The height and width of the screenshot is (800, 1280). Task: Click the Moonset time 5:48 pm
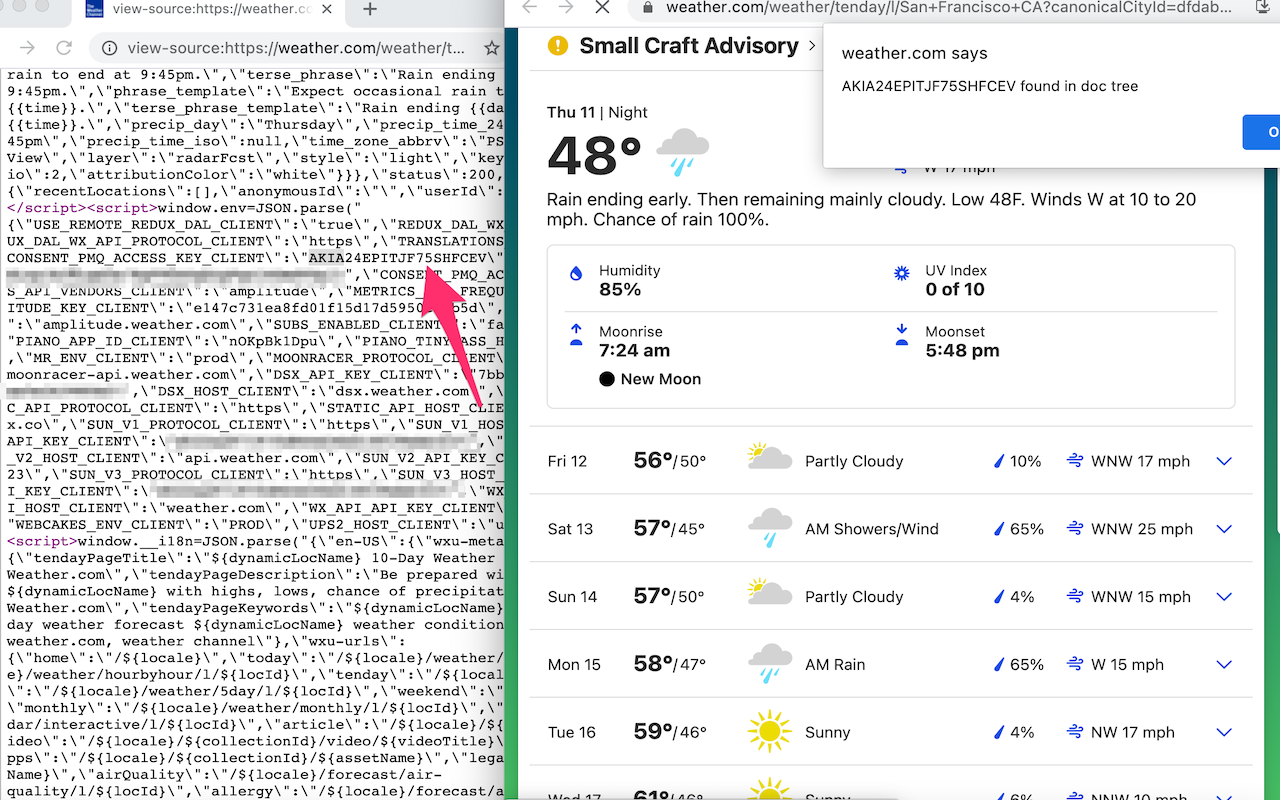(x=962, y=351)
